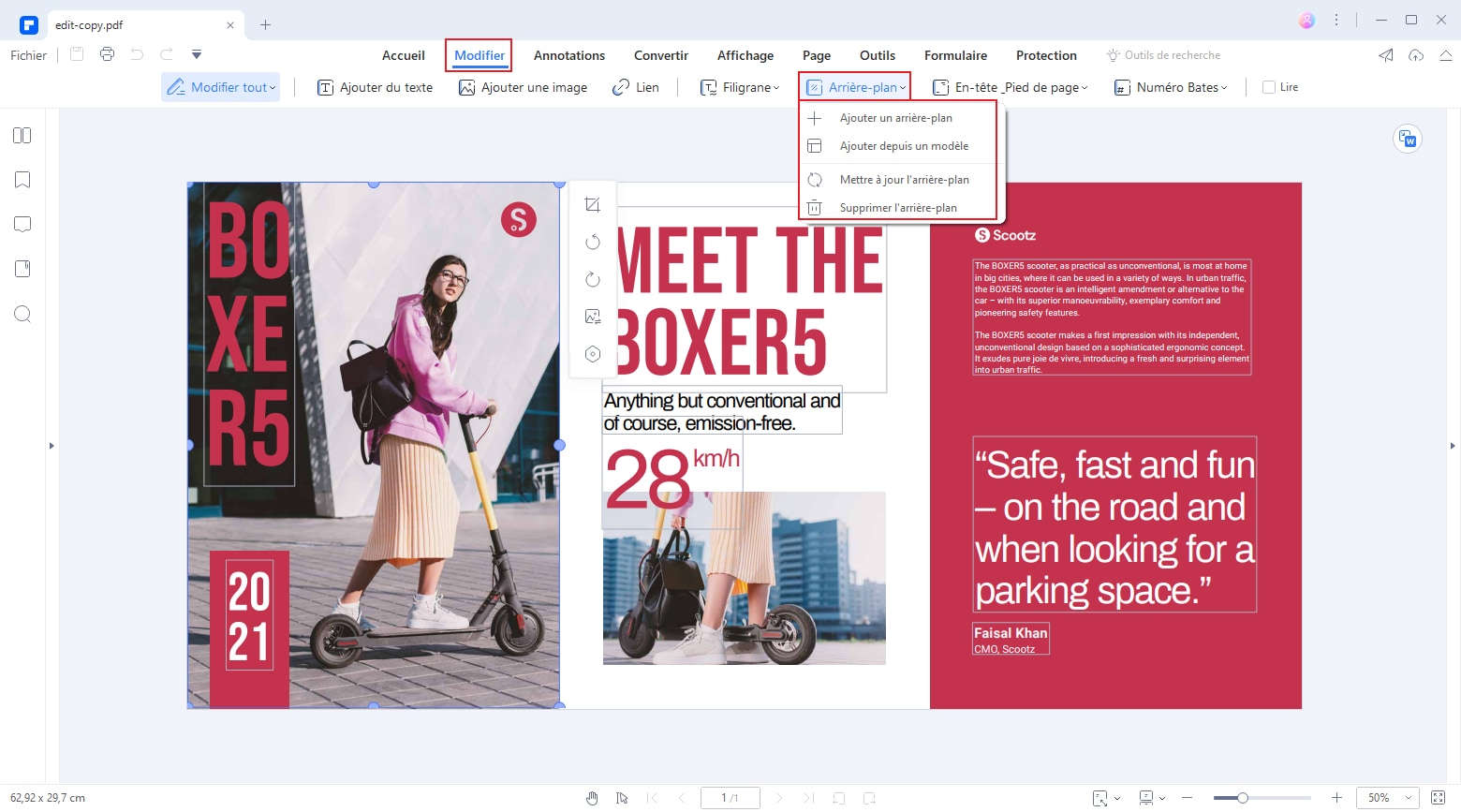Viewport: 1461px width, 812px height.
Task: Click Ajouter une image
Action: coord(523,87)
